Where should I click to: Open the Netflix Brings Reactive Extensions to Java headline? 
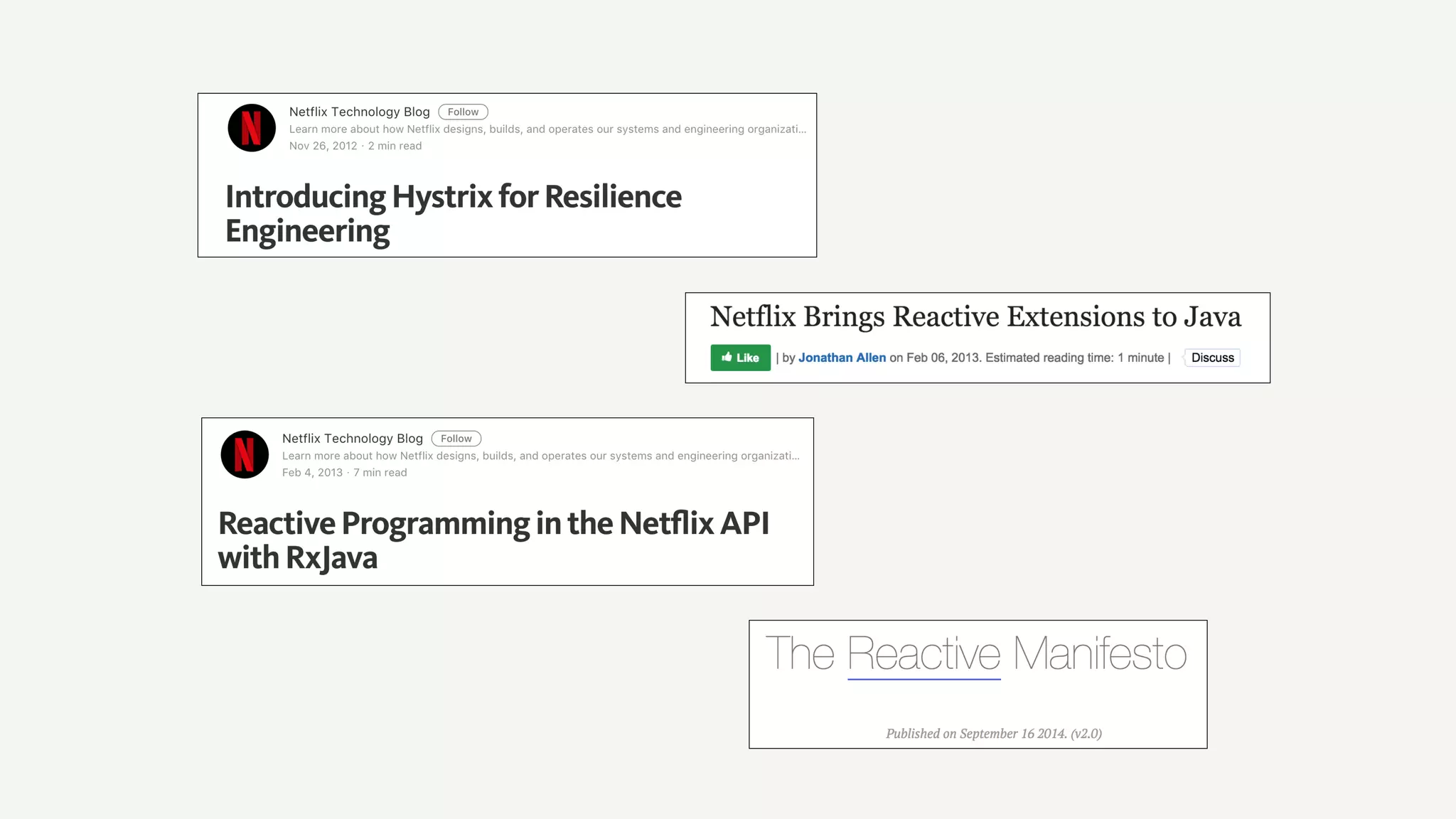975,317
